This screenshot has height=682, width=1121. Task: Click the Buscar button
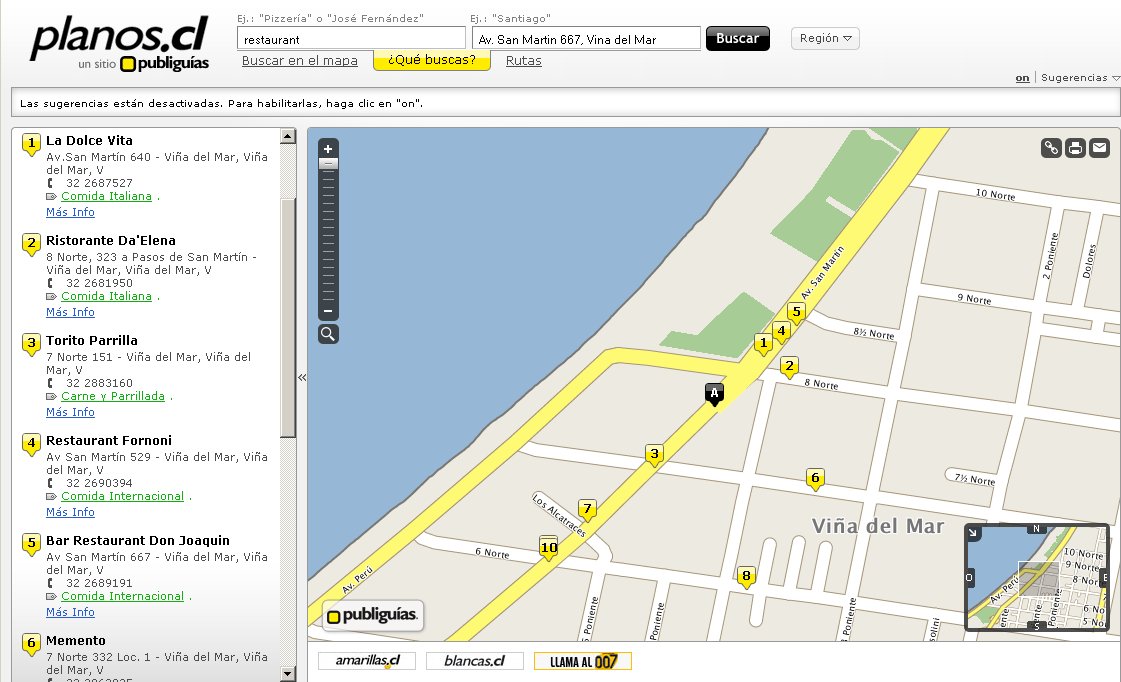click(x=738, y=39)
